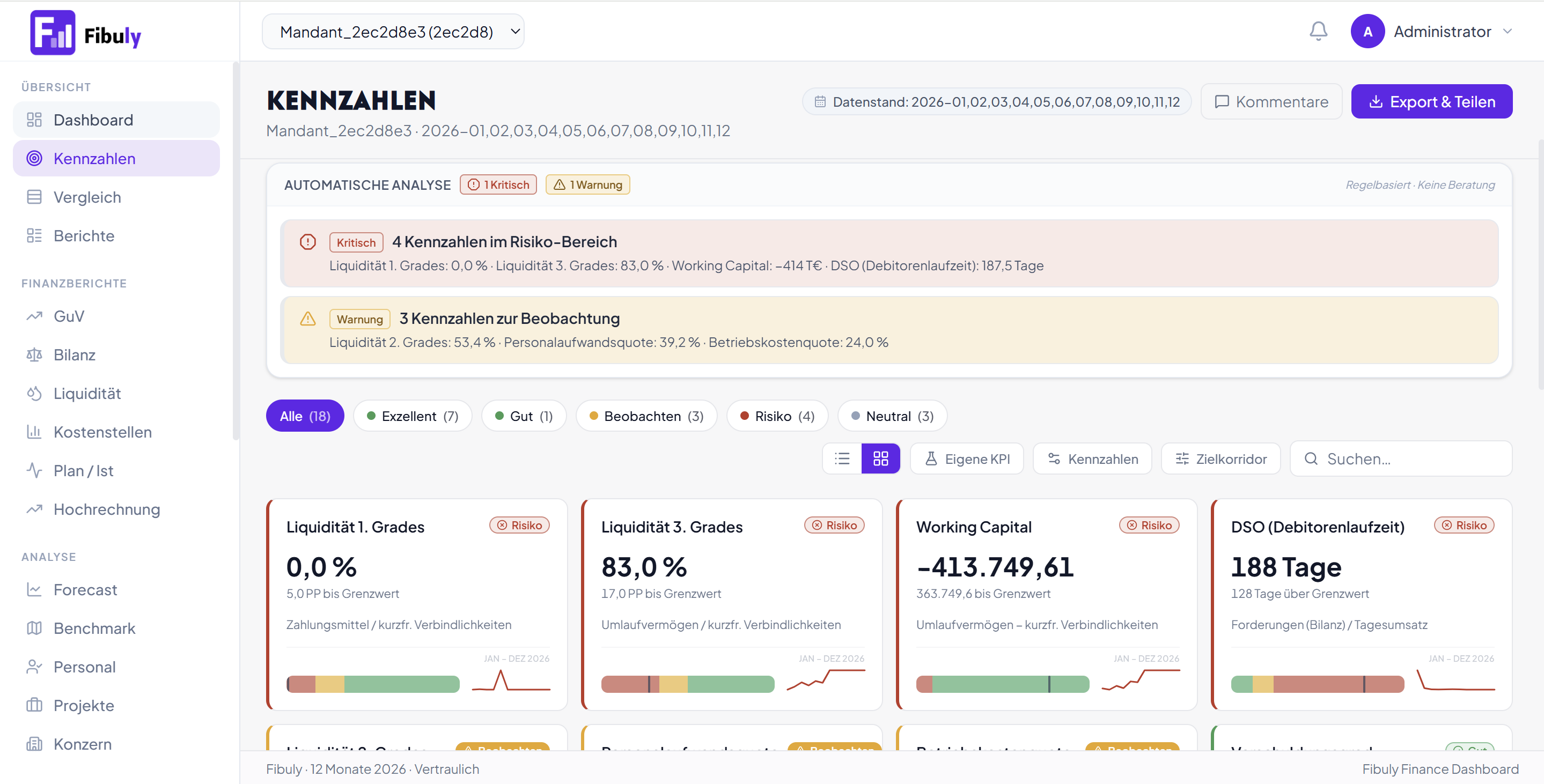1544x784 pixels.
Task: Click the 1 Warnung badge
Action: 587,184
